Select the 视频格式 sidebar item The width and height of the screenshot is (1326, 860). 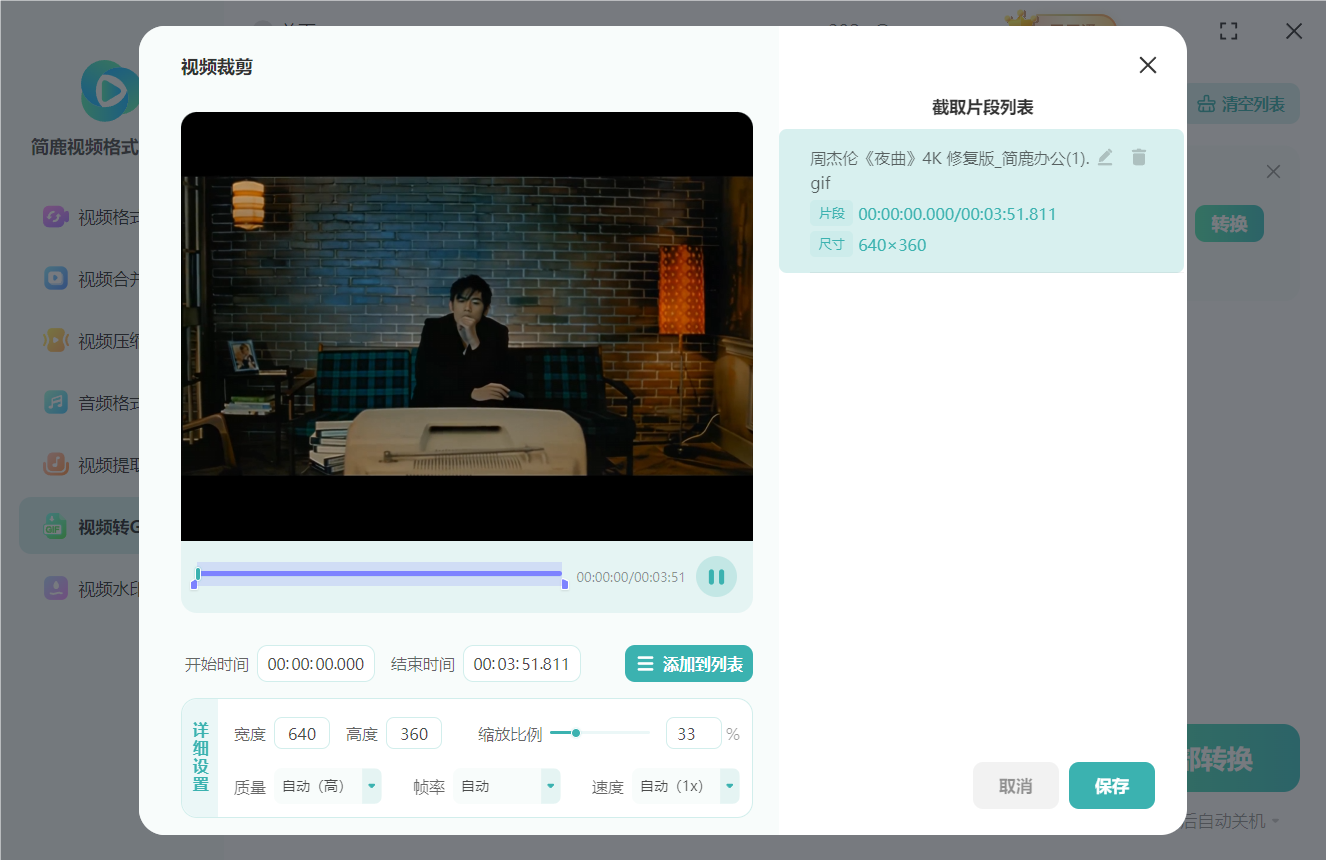pyautogui.click(x=80, y=217)
